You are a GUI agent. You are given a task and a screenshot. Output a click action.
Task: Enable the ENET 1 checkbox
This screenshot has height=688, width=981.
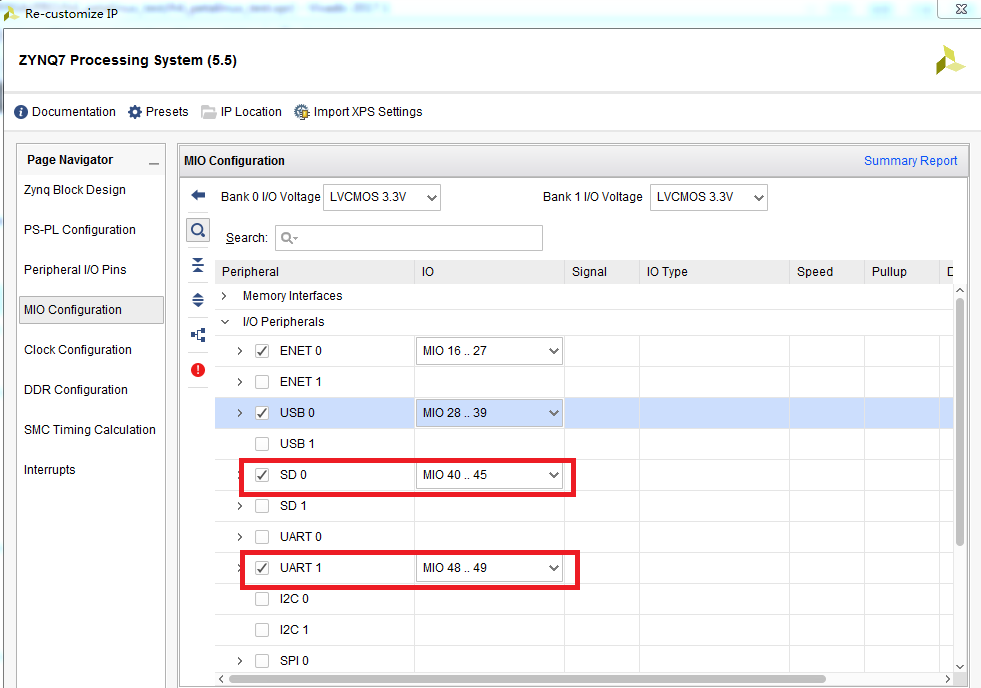click(262, 382)
